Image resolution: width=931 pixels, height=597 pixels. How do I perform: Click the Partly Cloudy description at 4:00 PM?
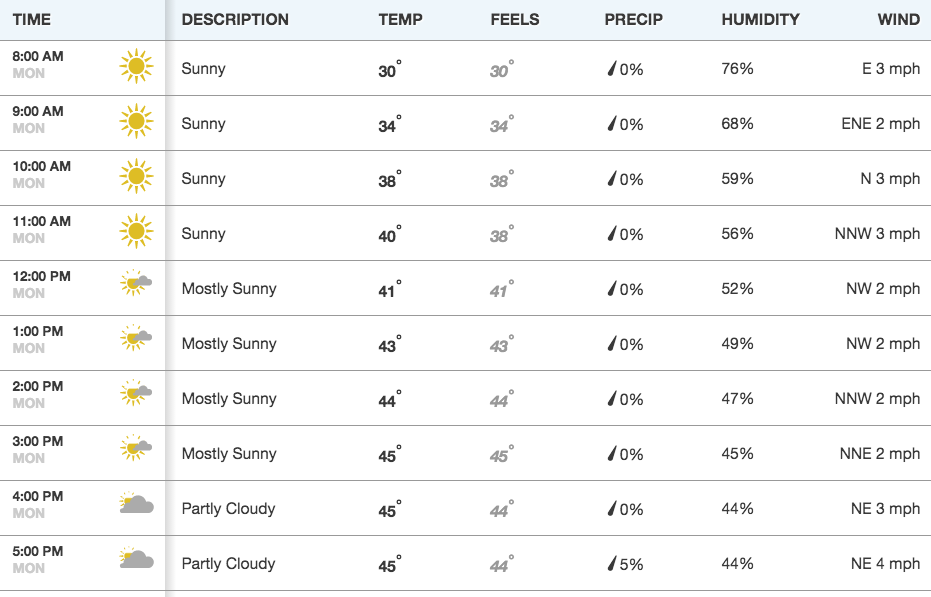coord(229,508)
